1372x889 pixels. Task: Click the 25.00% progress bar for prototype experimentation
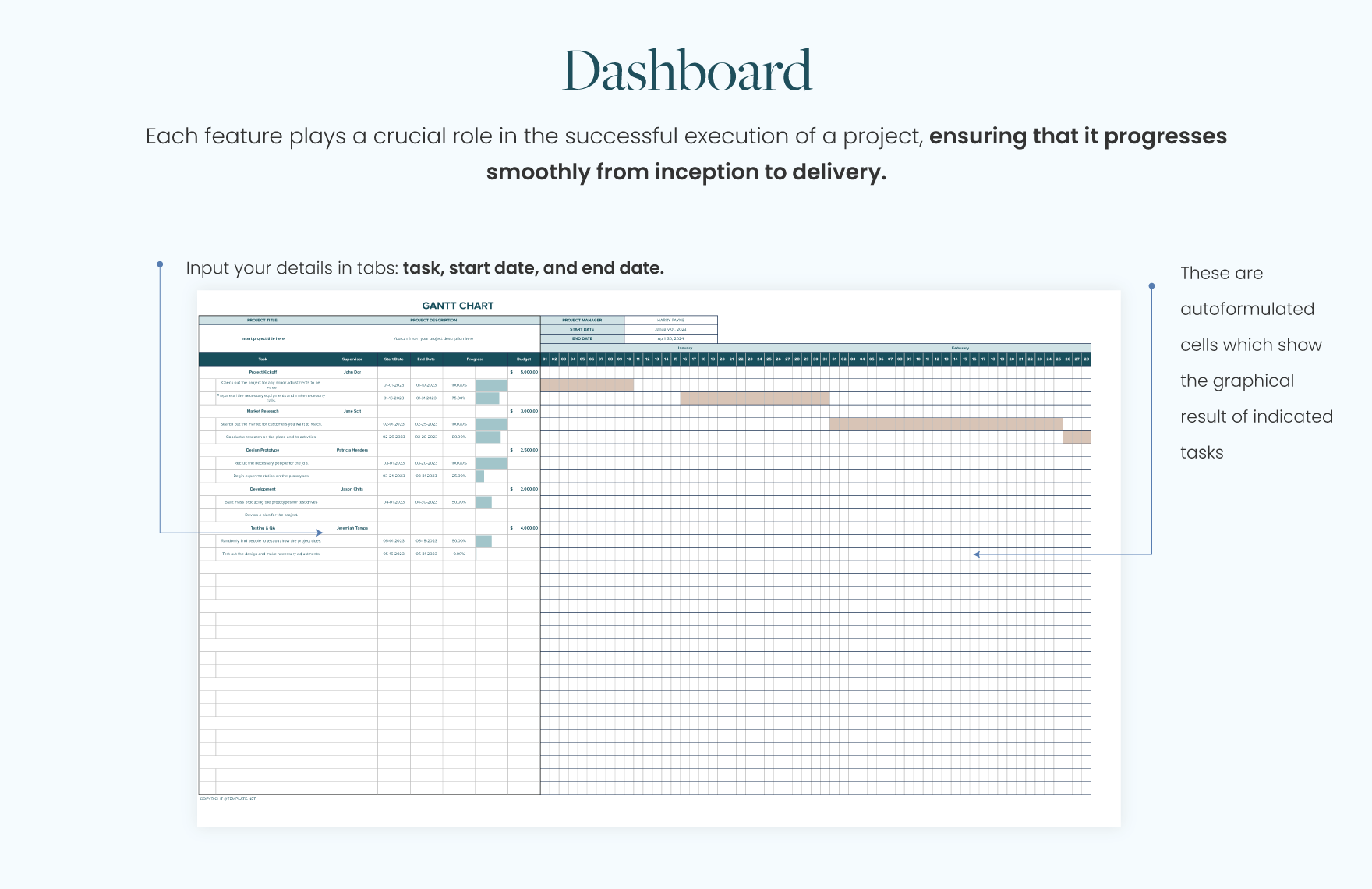(480, 476)
